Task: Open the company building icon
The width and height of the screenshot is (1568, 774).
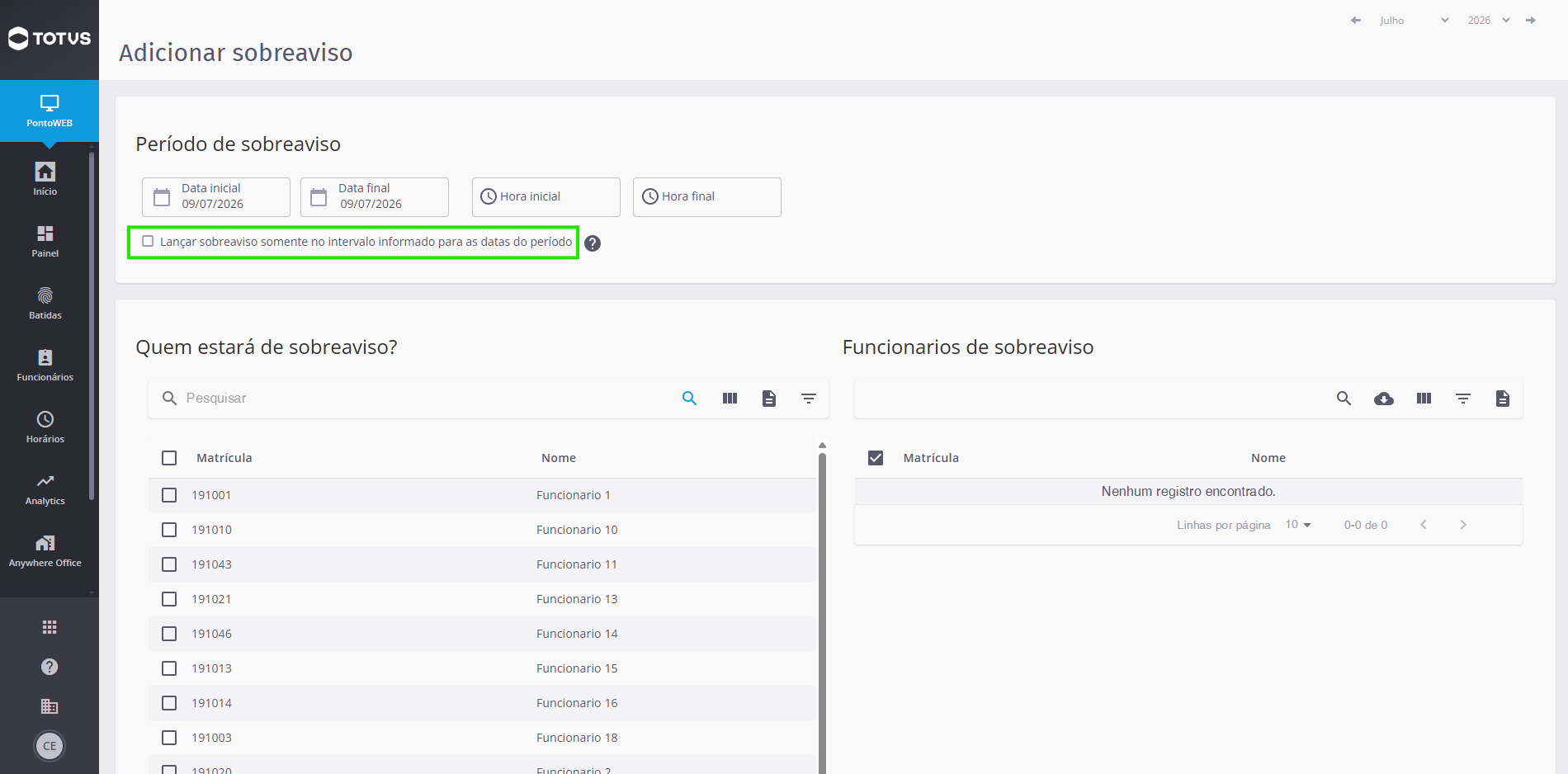Action: (50, 706)
